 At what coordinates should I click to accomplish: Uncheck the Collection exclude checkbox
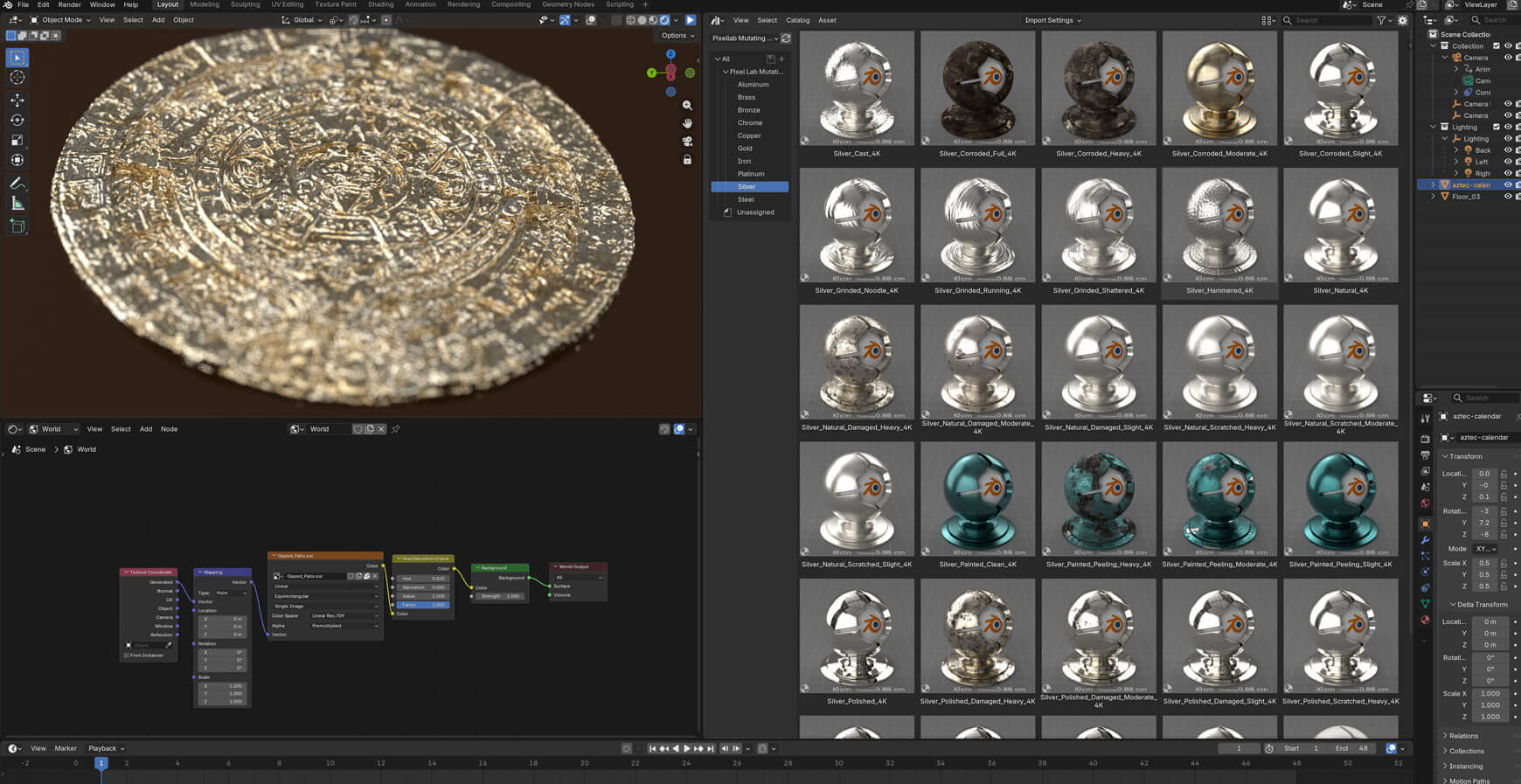pos(1497,46)
